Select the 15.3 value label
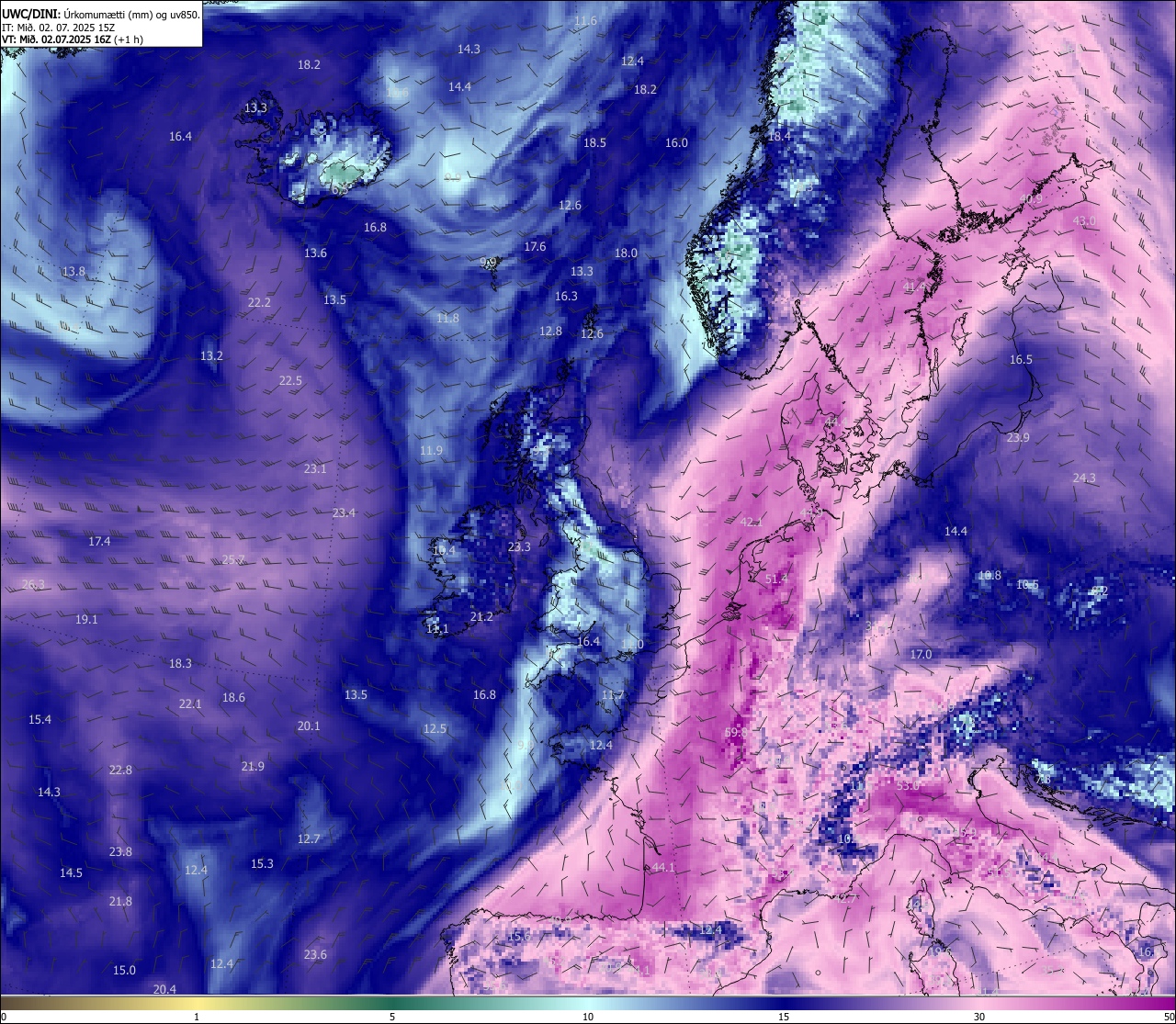This screenshot has height=1024, width=1176. [262, 863]
